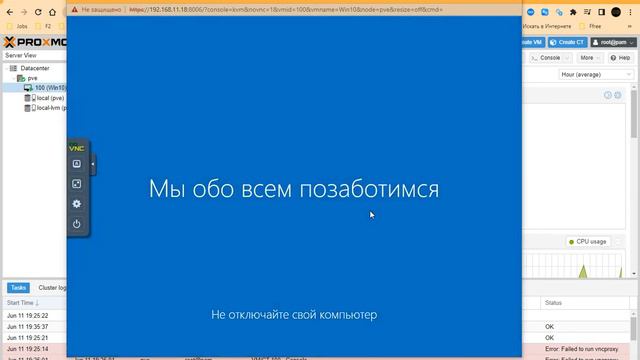Toggle the CPU usage legend item
The width and height of the screenshot is (640, 360).
click(x=588, y=242)
